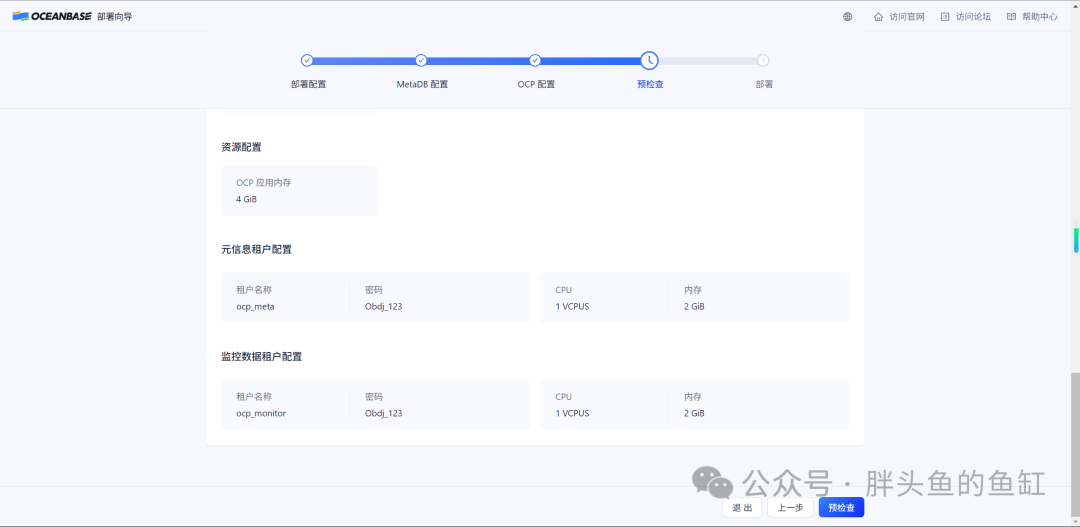Screen dimensions: 1080x527
Task: Go back with the 上一步 button
Action: 790,508
